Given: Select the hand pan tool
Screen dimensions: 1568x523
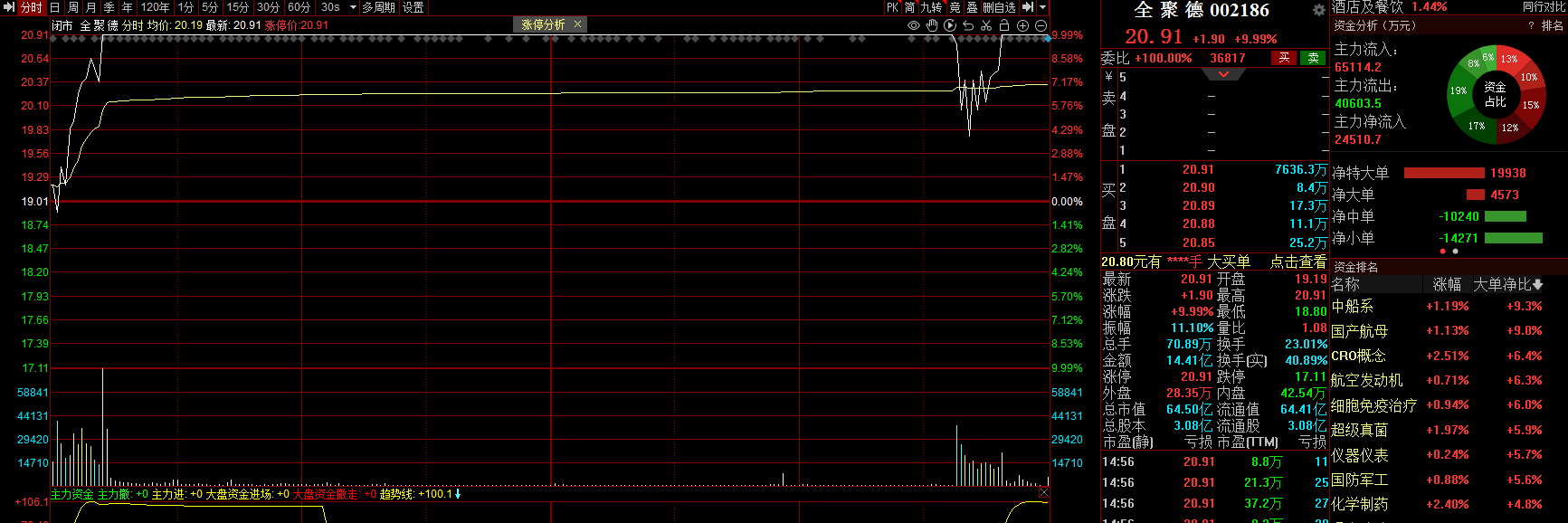Looking at the screenshot, I should (932, 25).
